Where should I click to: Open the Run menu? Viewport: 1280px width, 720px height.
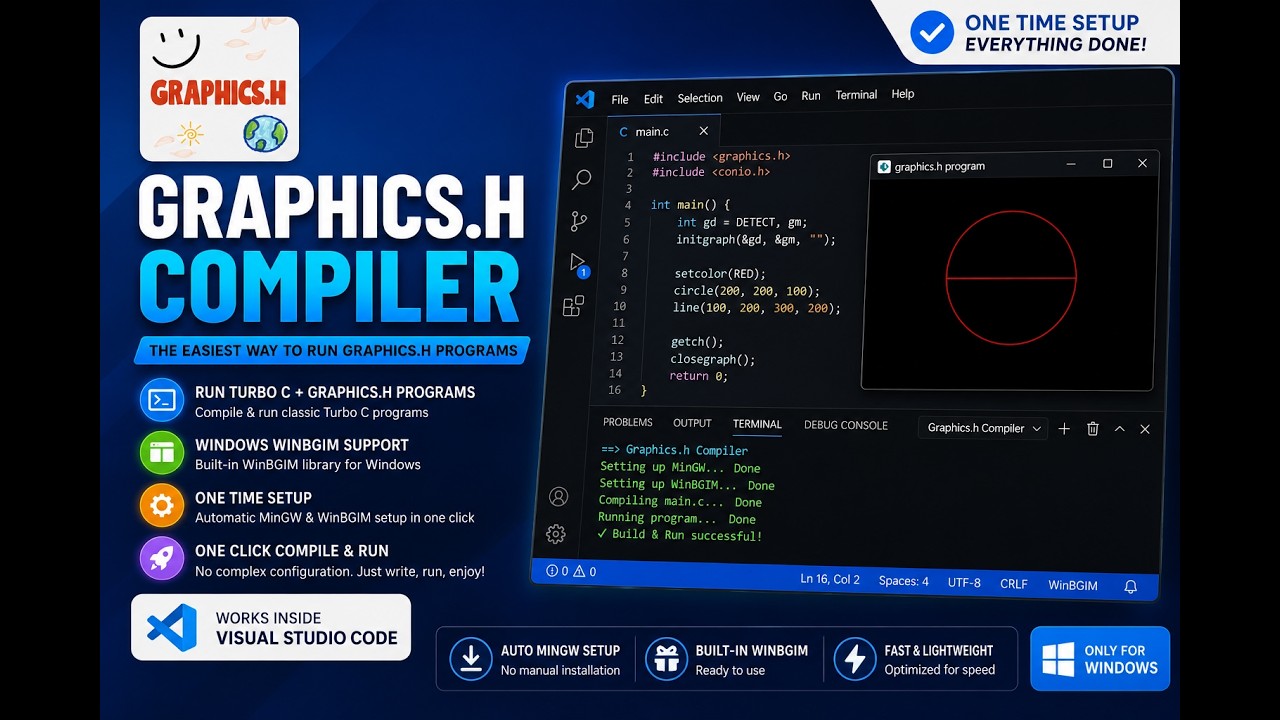click(x=811, y=96)
